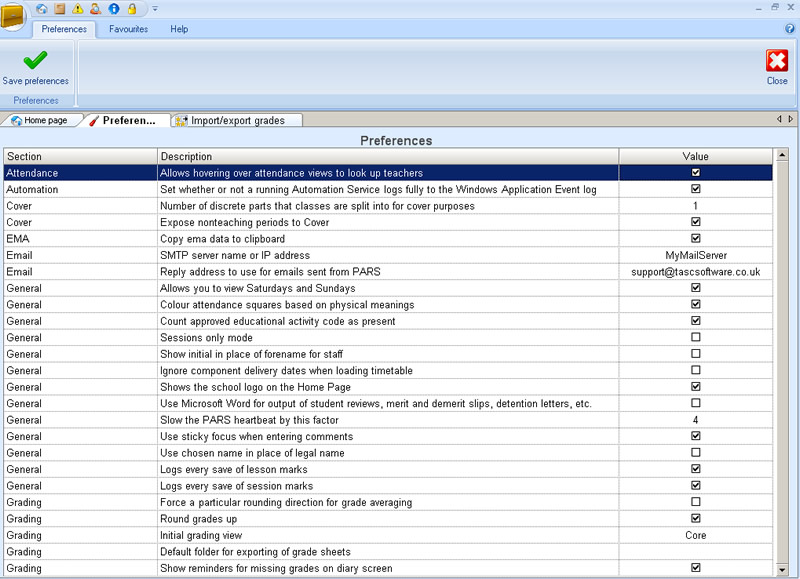Toggle Automation Service event log checkbox
800x579 pixels.
coord(695,189)
